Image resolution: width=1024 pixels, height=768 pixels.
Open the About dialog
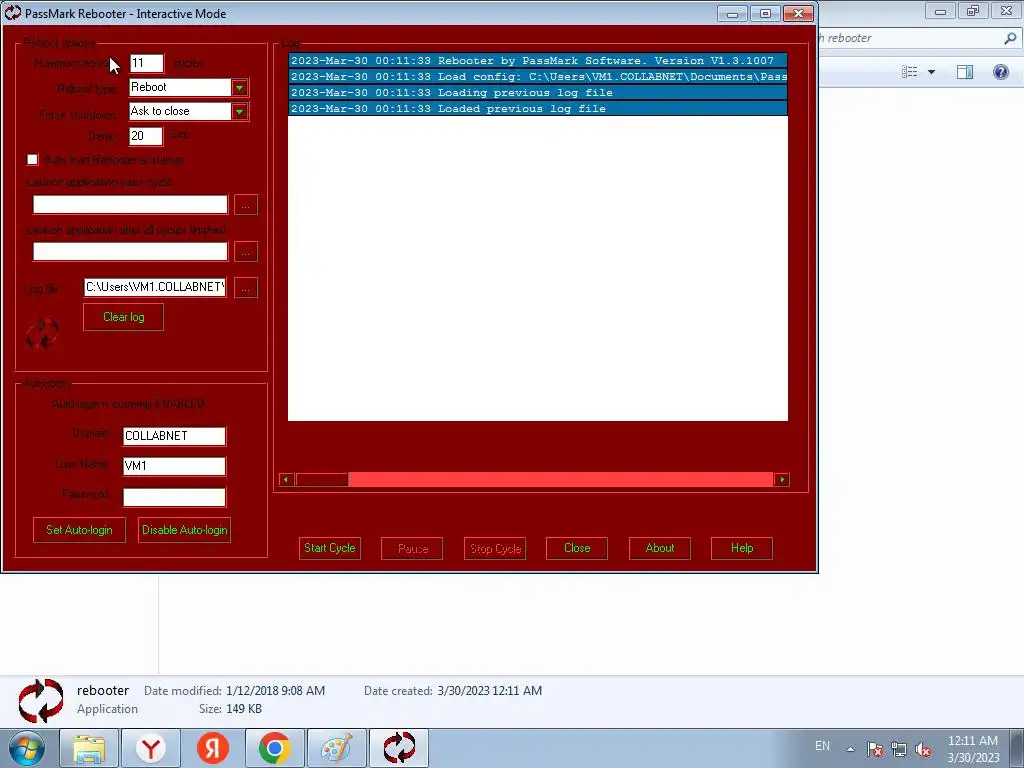(x=660, y=548)
